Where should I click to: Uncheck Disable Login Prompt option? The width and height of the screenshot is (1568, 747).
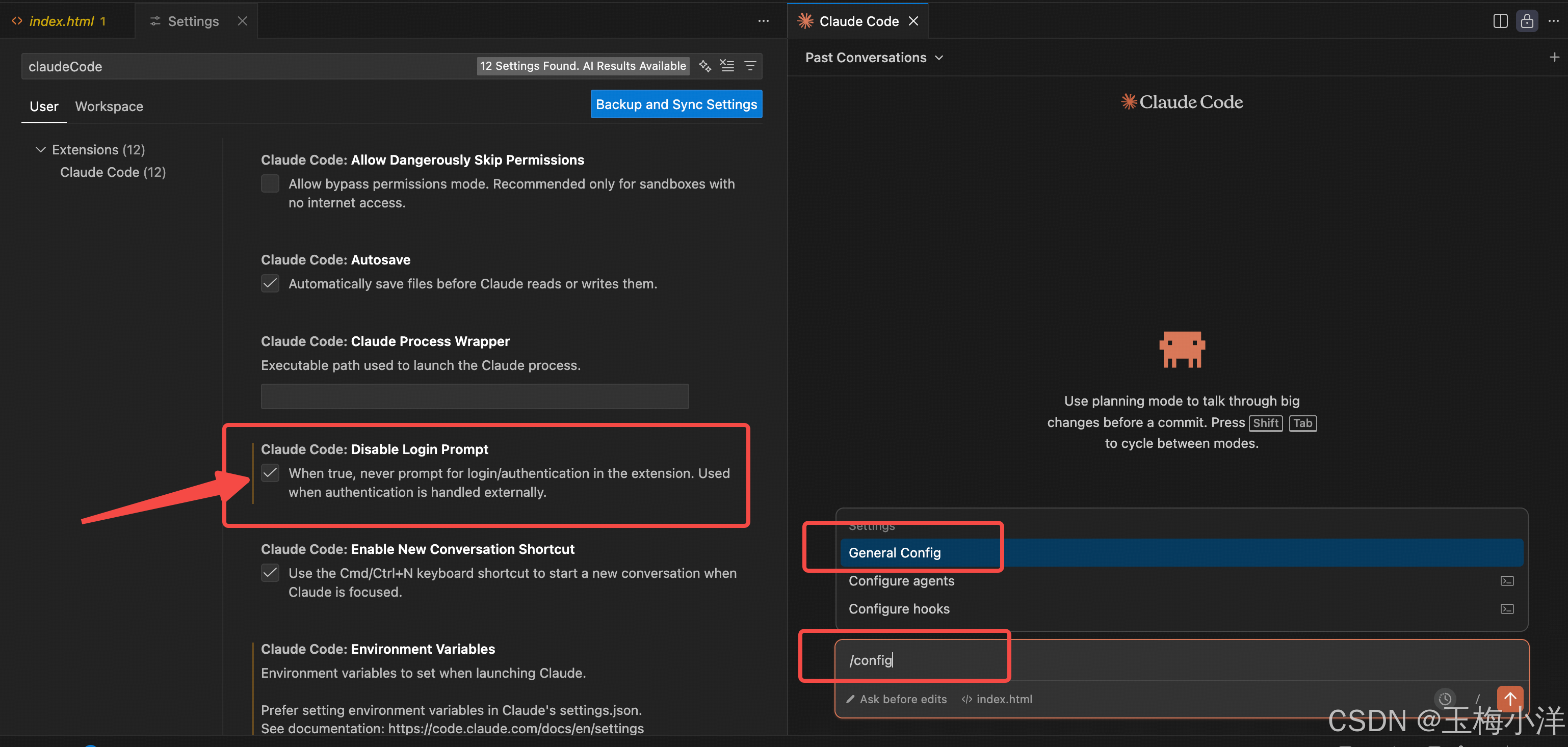pyautogui.click(x=270, y=473)
